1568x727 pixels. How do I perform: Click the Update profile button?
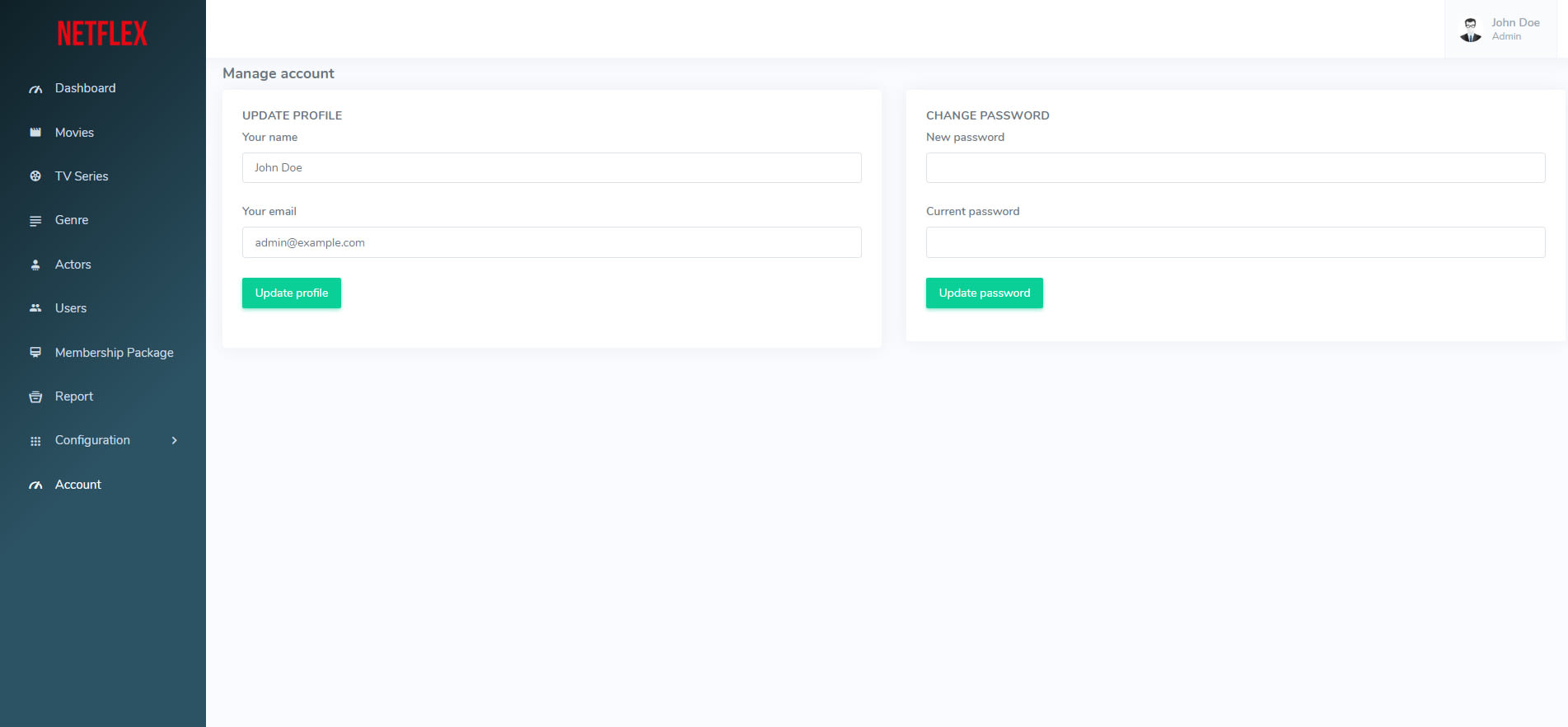(292, 293)
